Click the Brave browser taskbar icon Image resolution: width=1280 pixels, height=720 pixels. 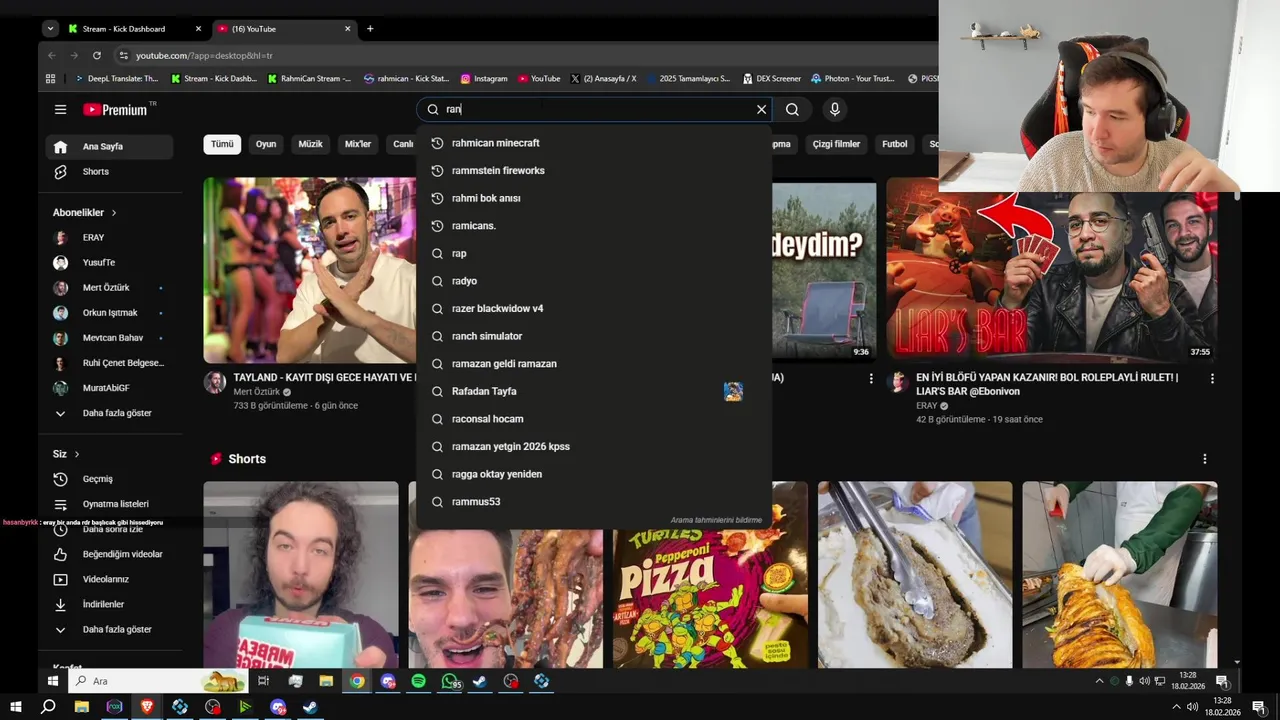(147, 707)
